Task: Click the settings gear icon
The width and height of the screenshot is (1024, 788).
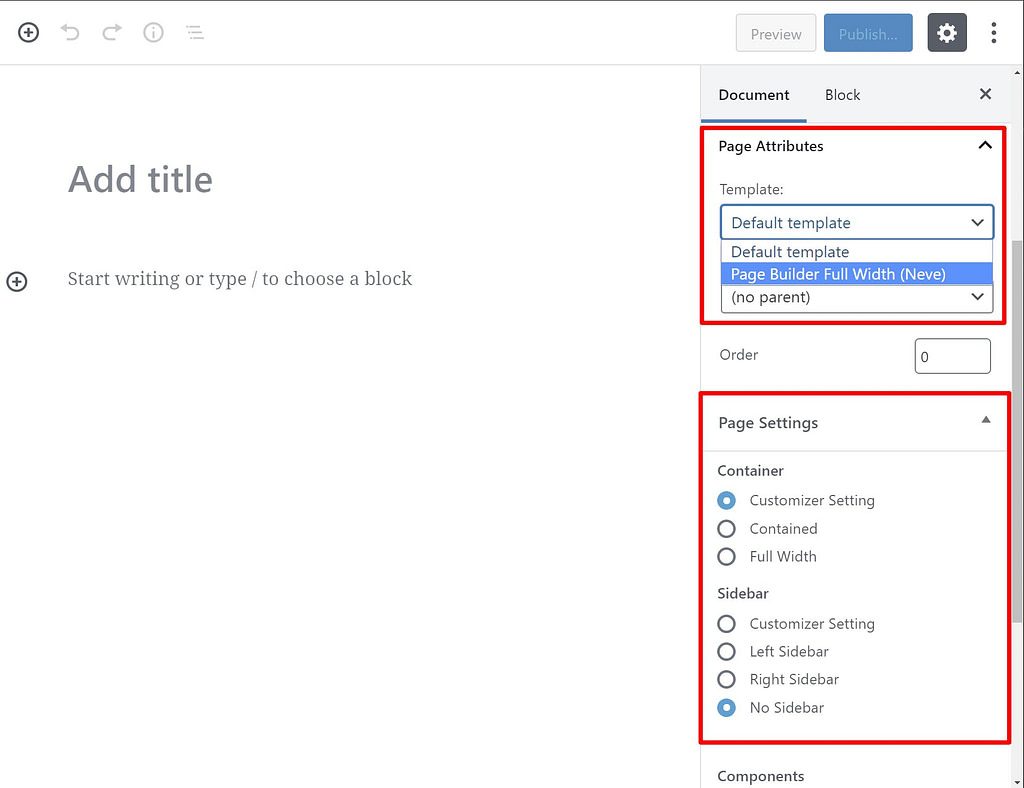Action: [x=946, y=32]
